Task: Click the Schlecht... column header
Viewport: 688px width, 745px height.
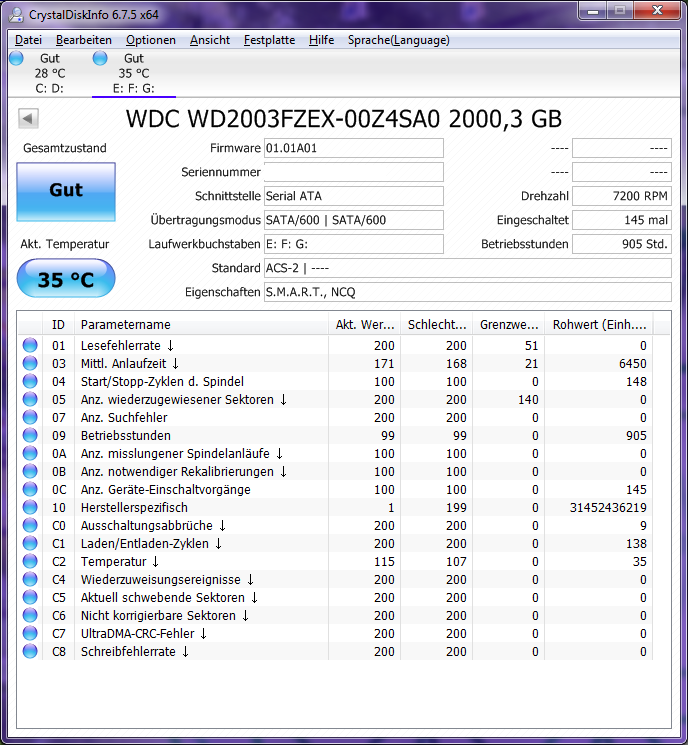Action: point(437,325)
